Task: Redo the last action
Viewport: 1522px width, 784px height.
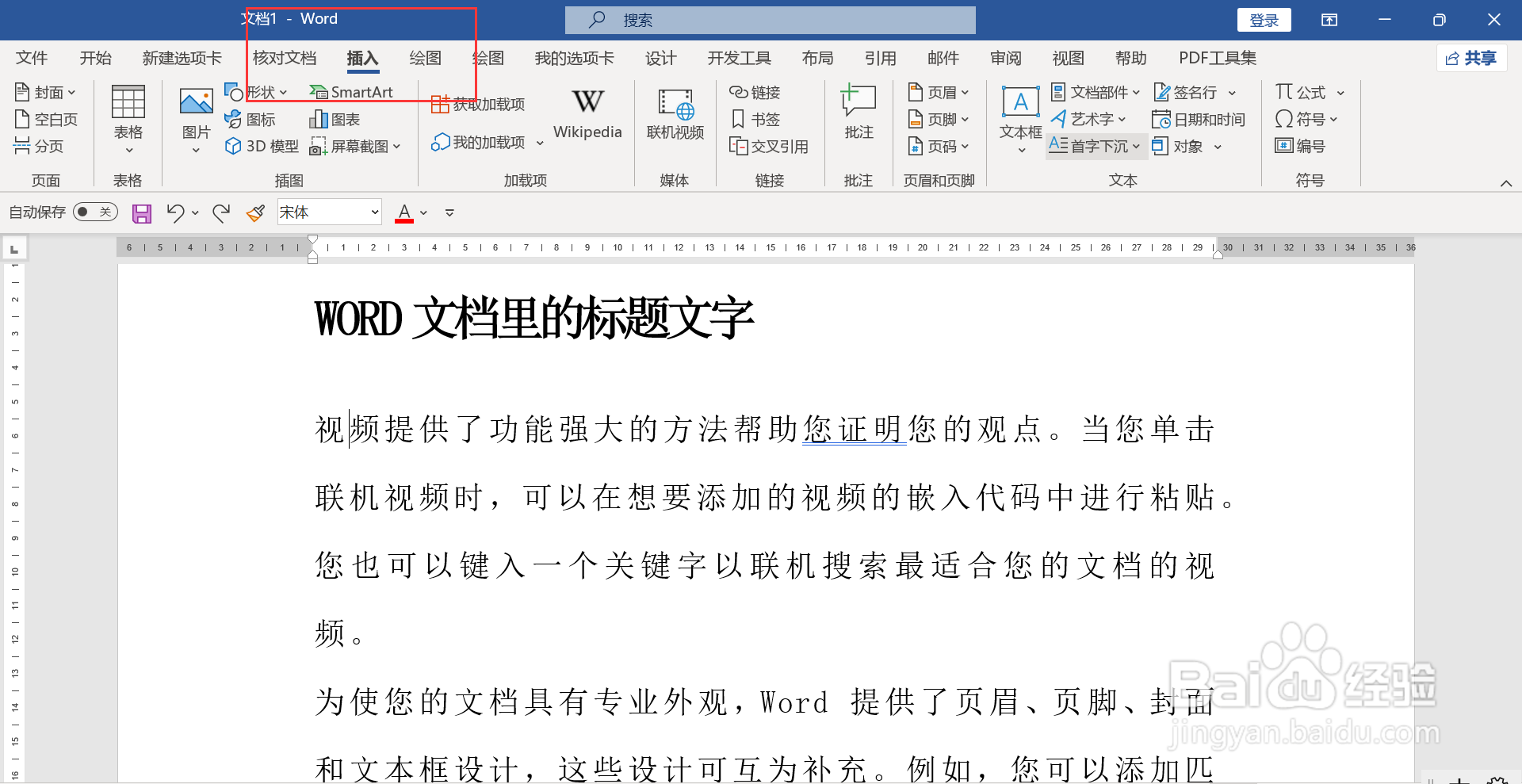Action: [x=221, y=212]
